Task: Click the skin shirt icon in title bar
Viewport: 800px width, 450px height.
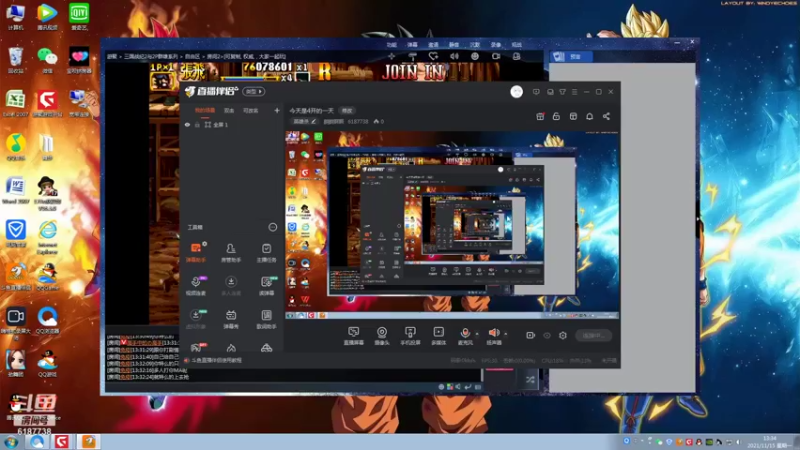Action: pyautogui.click(x=562, y=92)
